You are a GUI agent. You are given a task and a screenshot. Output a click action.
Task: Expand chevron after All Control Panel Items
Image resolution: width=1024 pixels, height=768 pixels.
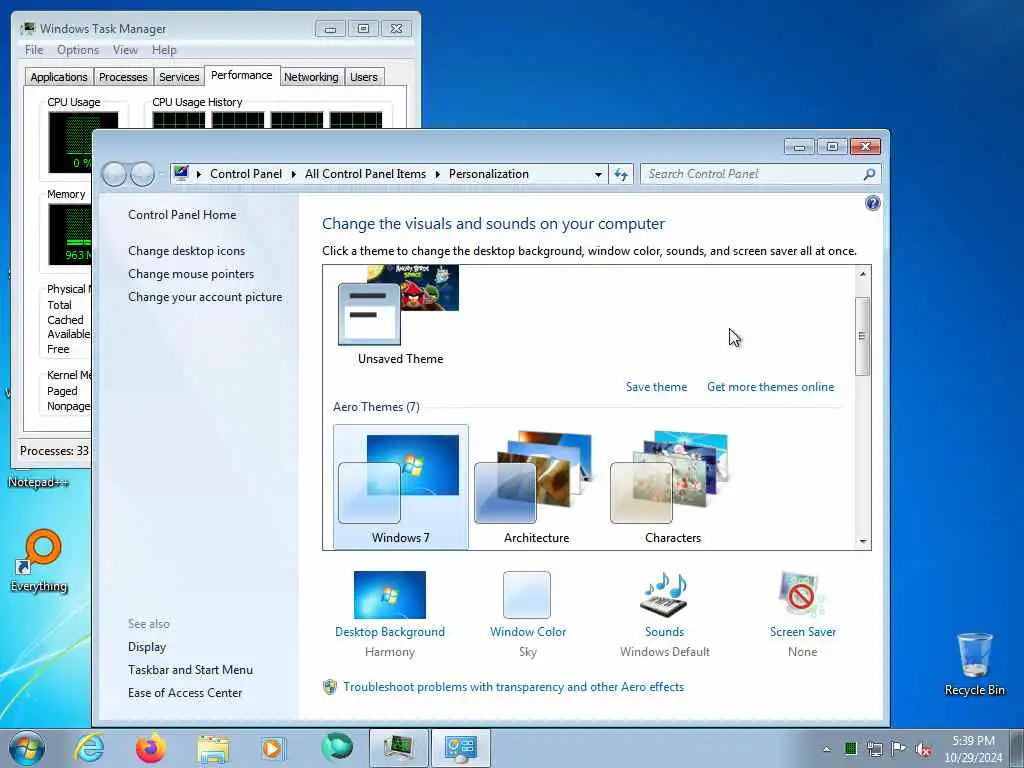[x=437, y=174]
